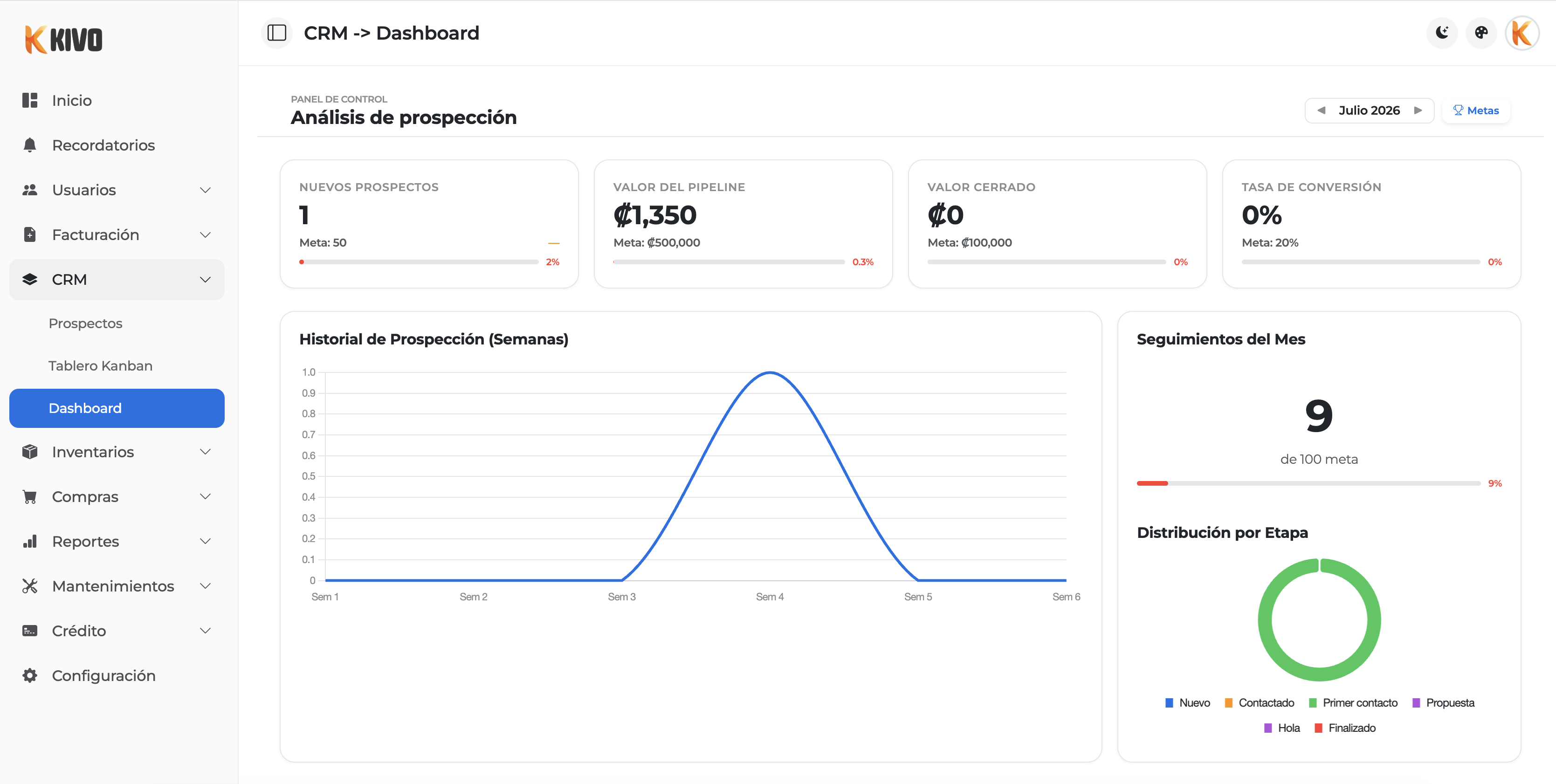
Task: Expand the Facturación menu chevron
Action: click(x=206, y=235)
